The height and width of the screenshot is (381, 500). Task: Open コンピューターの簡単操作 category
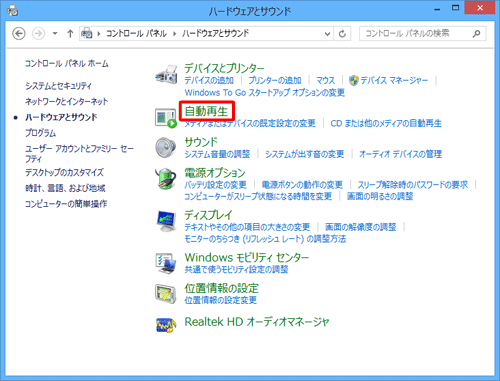(66, 204)
